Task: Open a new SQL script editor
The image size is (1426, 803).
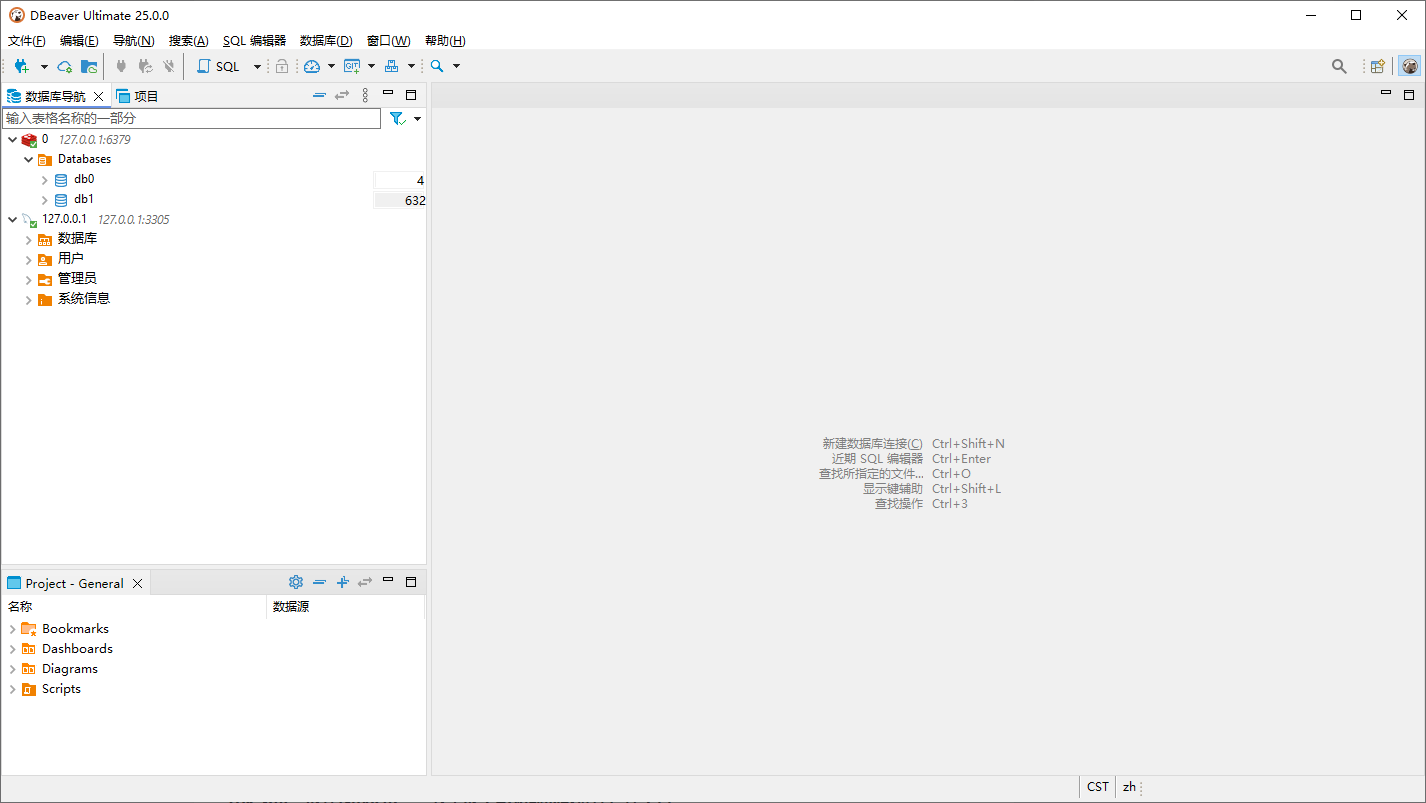Action: pos(219,66)
